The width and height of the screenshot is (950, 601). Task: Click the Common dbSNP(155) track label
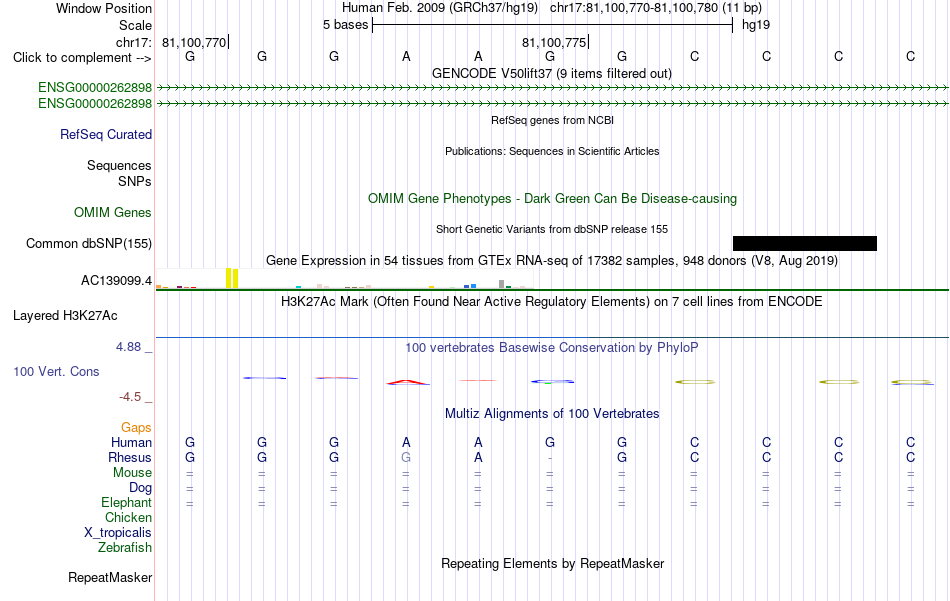(89, 244)
